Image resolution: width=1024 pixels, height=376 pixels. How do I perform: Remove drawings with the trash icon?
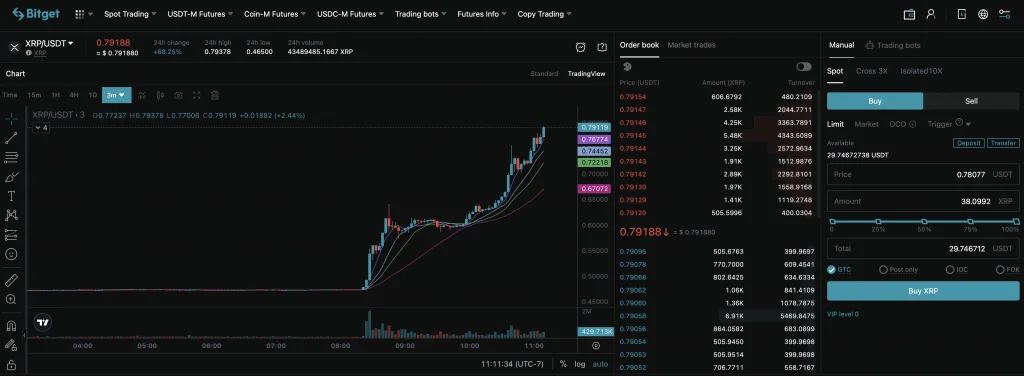click(215, 95)
